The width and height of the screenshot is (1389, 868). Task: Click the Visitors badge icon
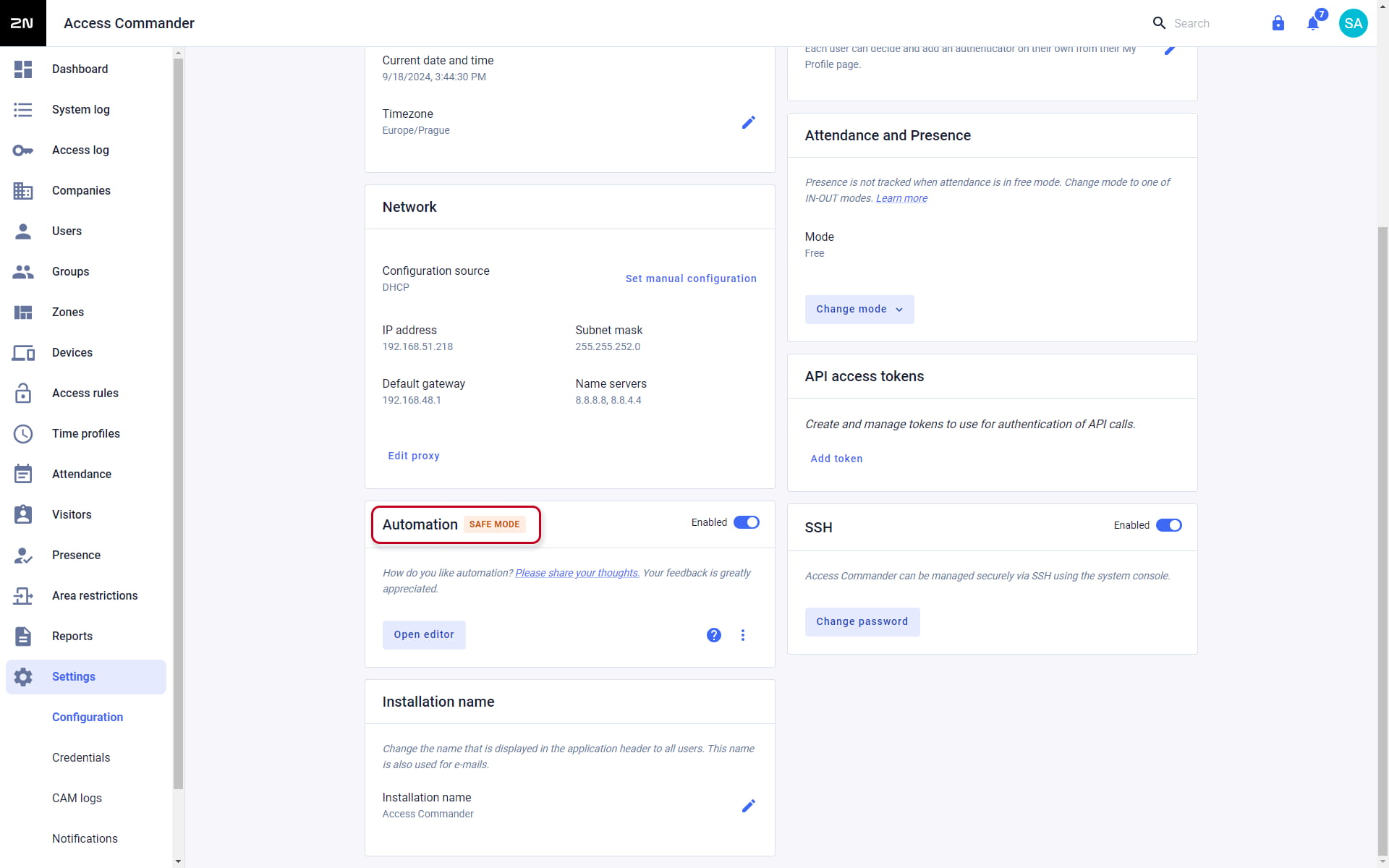(x=23, y=514)
